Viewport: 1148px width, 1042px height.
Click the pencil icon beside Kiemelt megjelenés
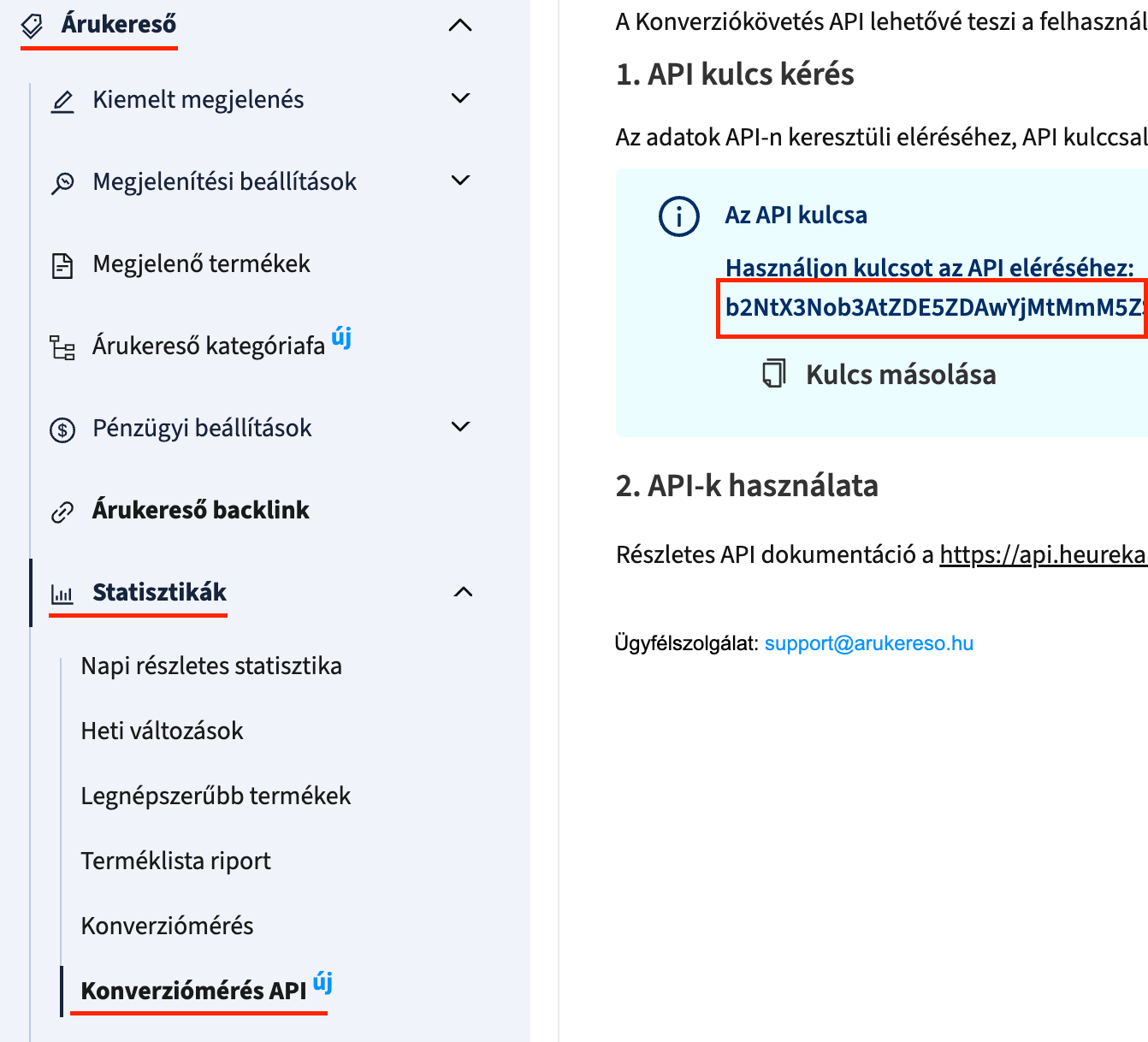(x=62, y=101)
